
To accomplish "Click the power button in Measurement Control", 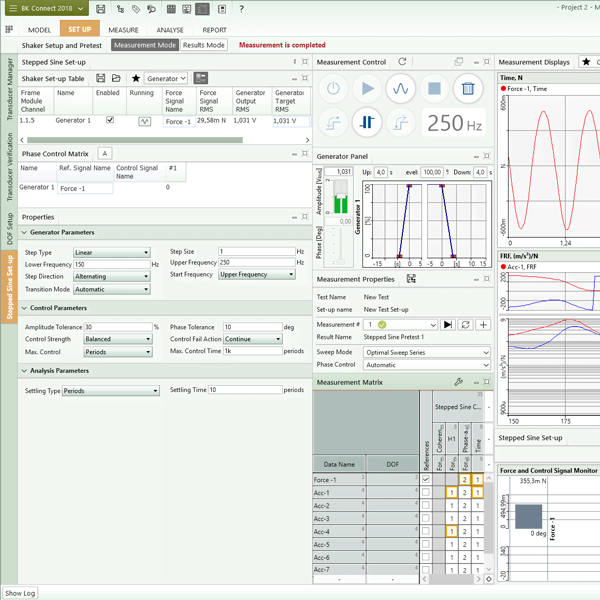I will click(333, 89).
